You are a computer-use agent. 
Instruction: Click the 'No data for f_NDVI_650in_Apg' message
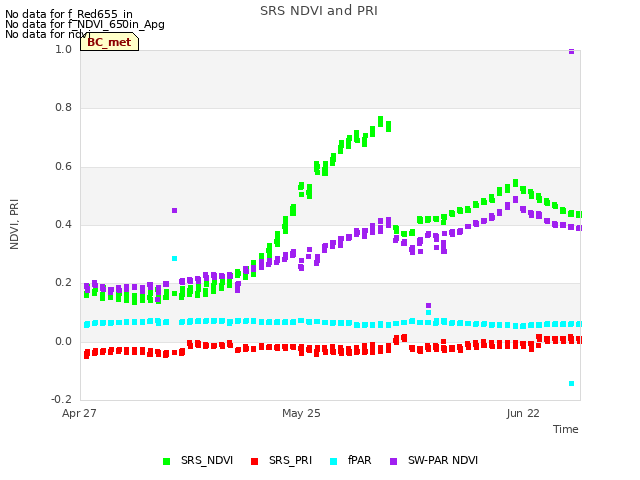click(85, 24)
